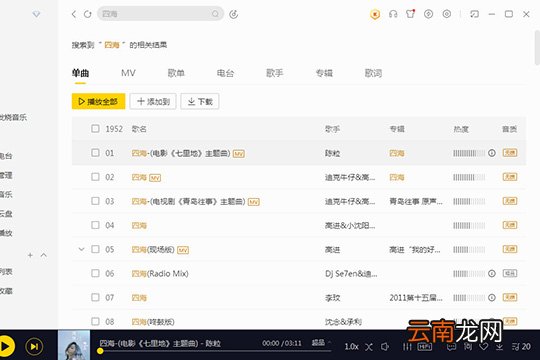Check the box for song 03
This screenshot has height=360, width=540.
pyautogui.click(x=95, y=201)
